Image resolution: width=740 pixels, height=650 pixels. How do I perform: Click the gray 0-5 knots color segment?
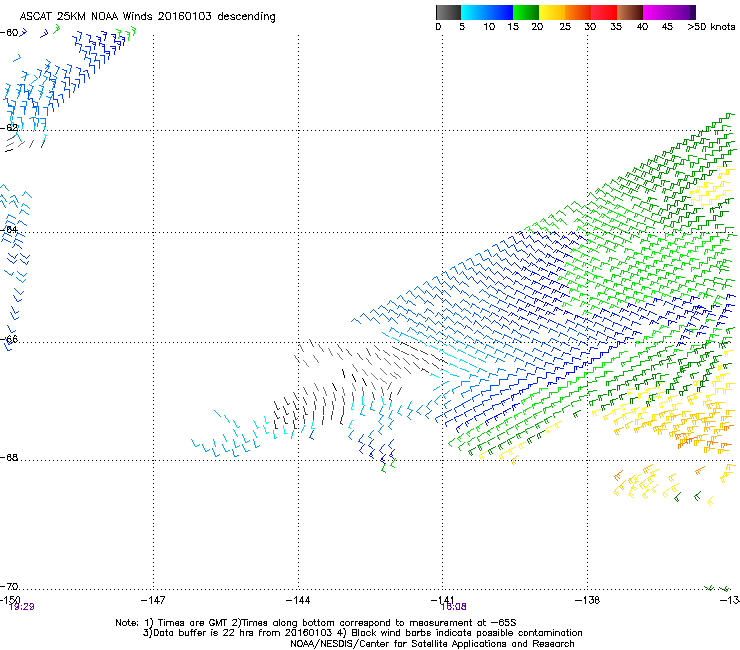(448, 12)
